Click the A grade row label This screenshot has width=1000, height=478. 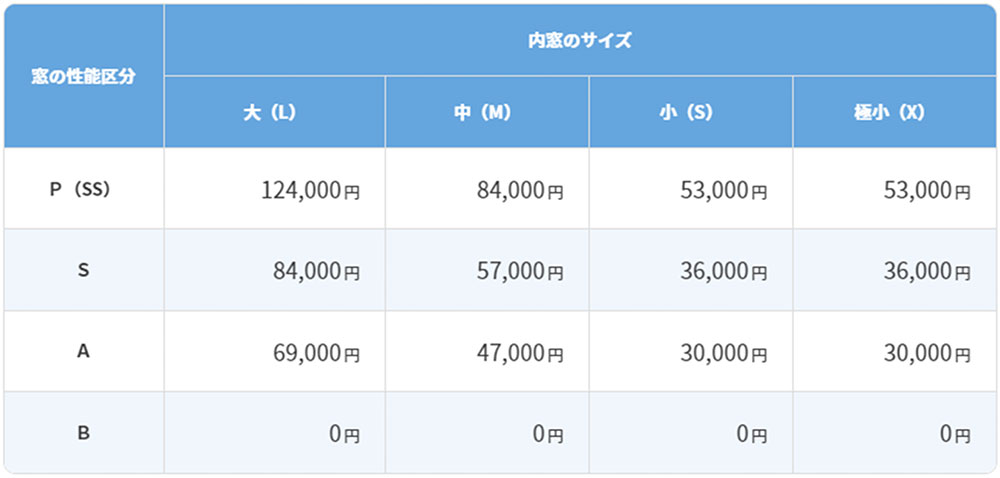point(83,351)
